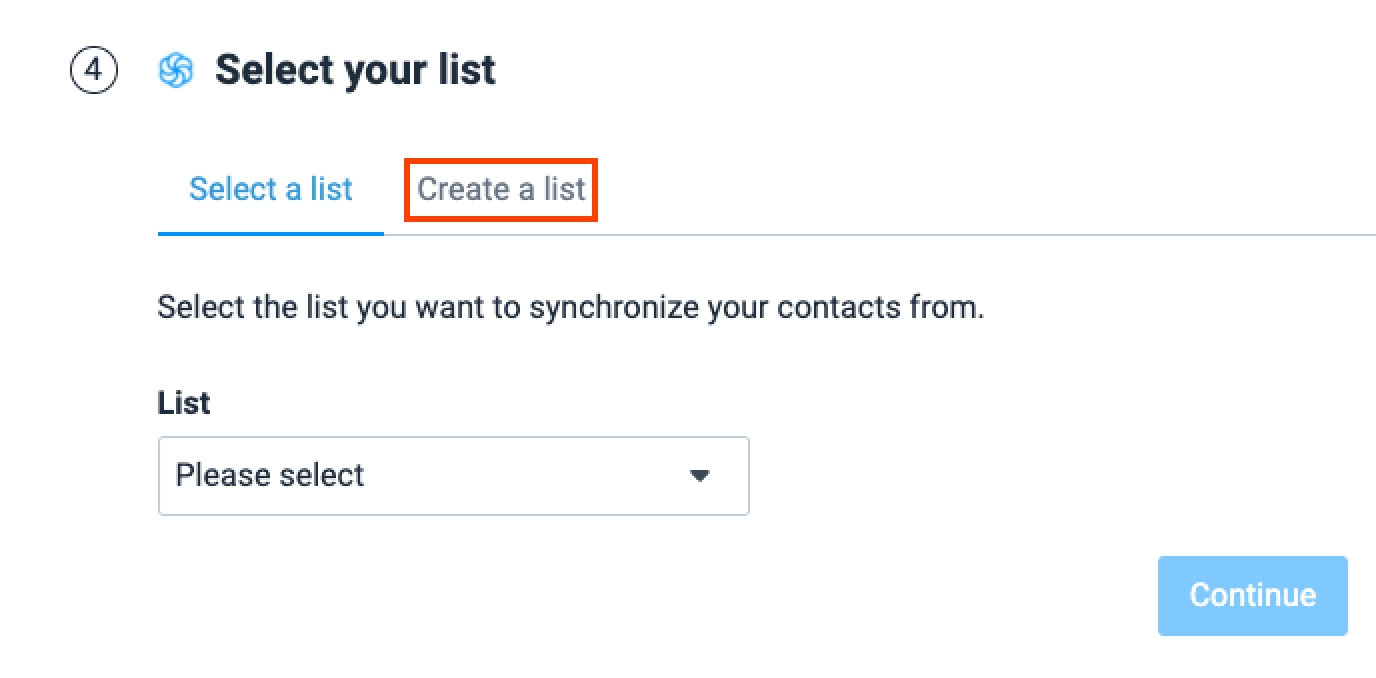Click the Continue button

[1253, 595]
